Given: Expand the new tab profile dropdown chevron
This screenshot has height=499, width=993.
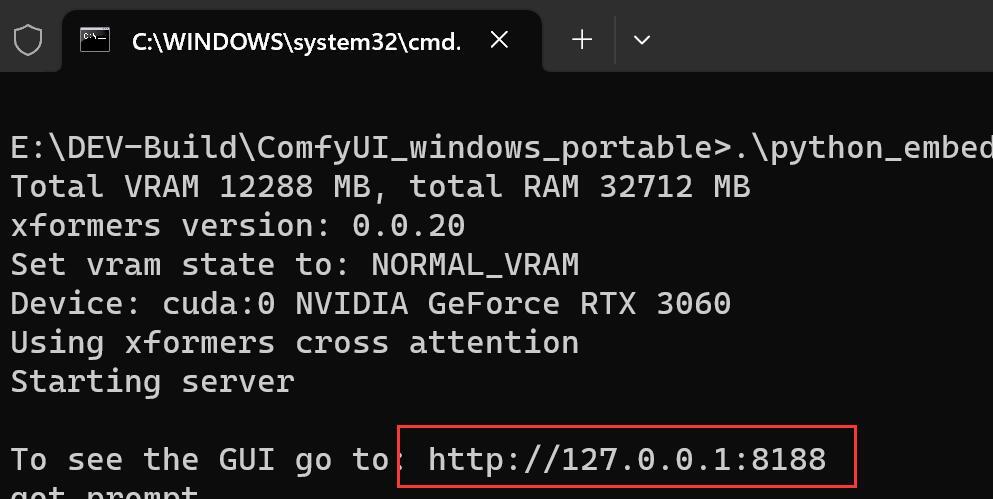Looking at the screenshot, I should pyautogui.click(x=642, y=40).
